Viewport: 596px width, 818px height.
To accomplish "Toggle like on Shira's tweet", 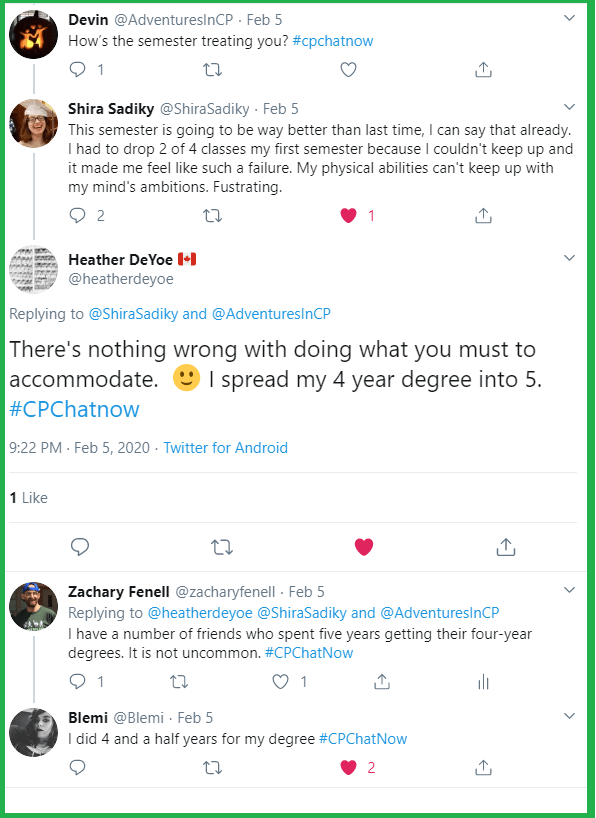I will click(348, 215).
